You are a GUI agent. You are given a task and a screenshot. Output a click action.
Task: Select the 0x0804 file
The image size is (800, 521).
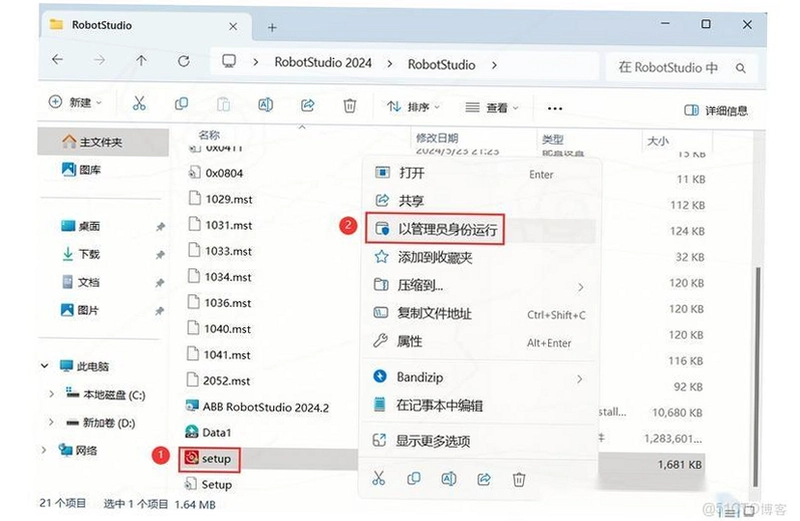click(215, 173)
